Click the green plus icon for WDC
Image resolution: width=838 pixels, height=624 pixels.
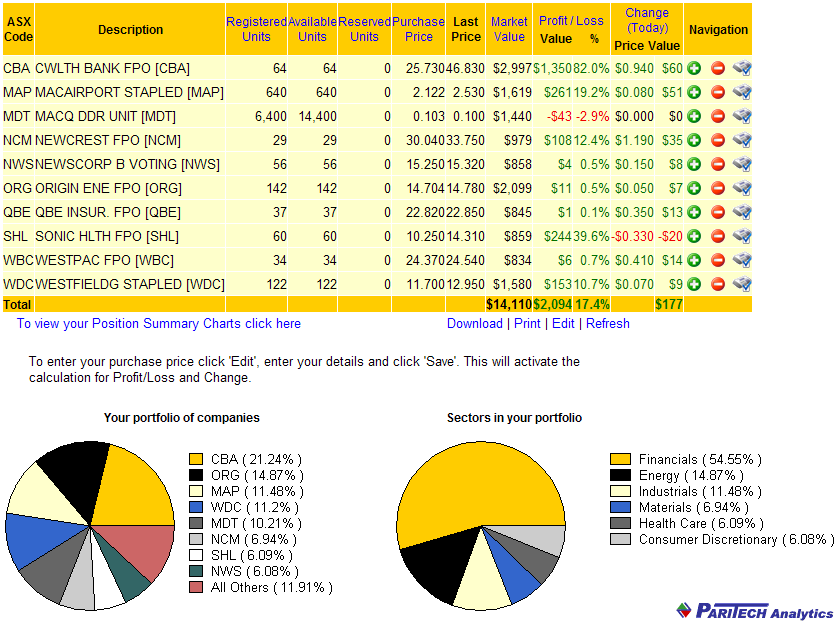click(x=694, y=284)
